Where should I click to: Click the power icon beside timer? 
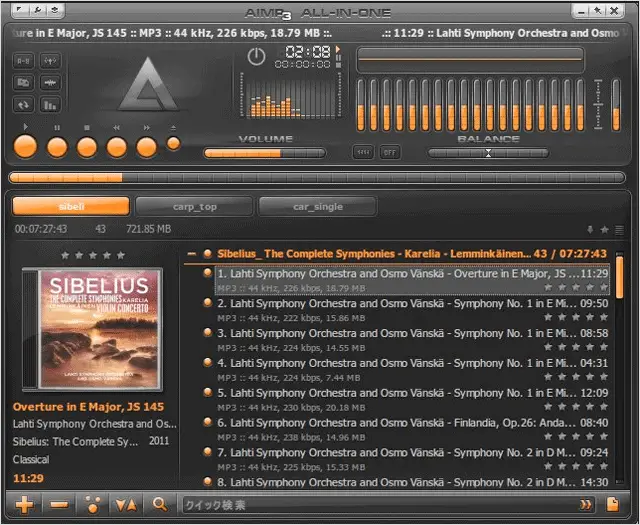tap(256, 57)
